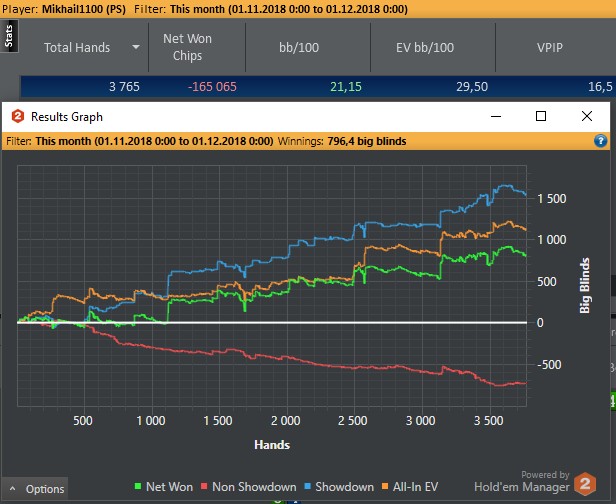
Task: Select the -165 065 net won cell
Action: tap(212, 86)
